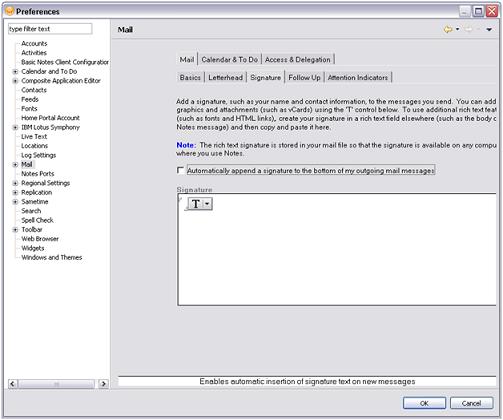This screenshot has width=503, height=420.
Task: Open the Access & Delegation tab
Action: click(x=298, y=60)
